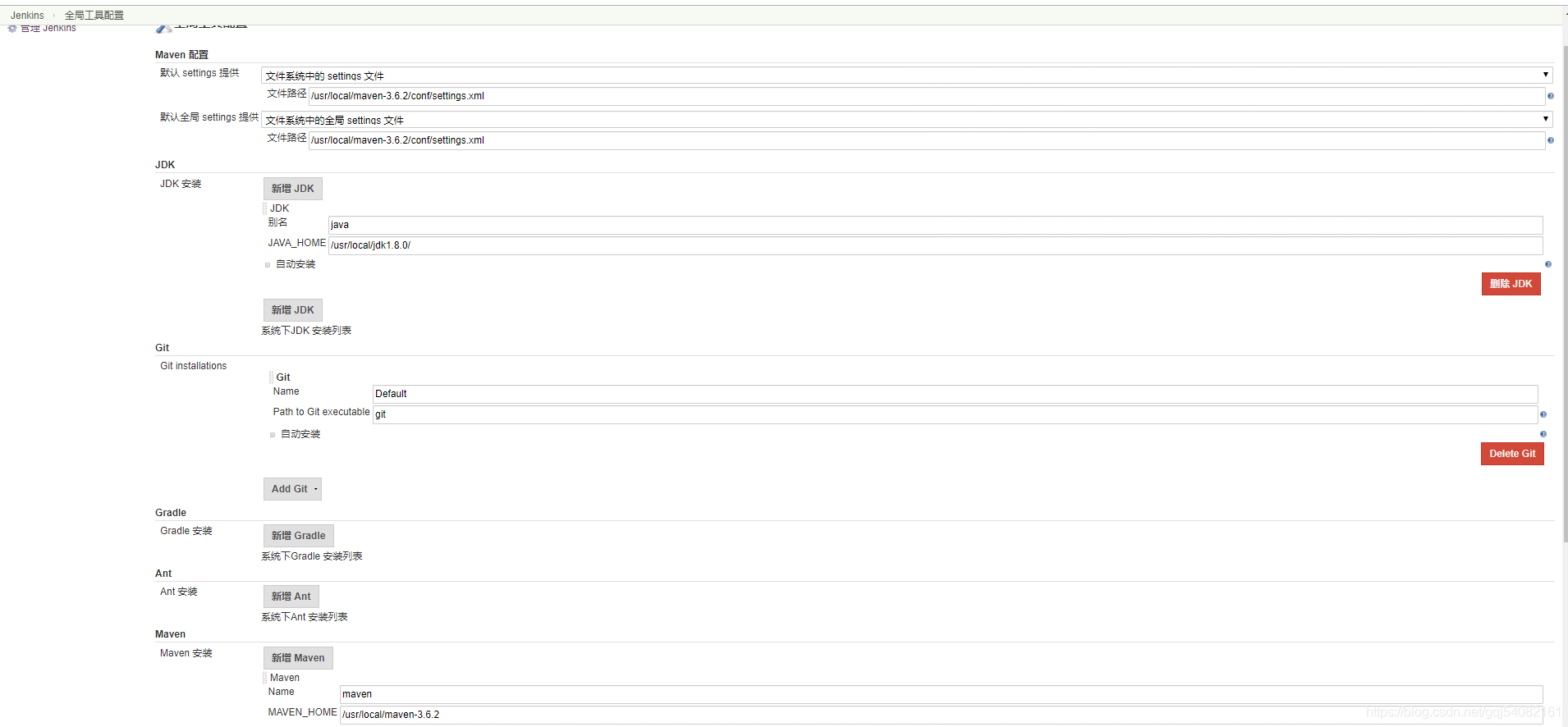Expand the Add Git dropdown button
This screenshot has height=727, width=1568.
click(292, 489)
